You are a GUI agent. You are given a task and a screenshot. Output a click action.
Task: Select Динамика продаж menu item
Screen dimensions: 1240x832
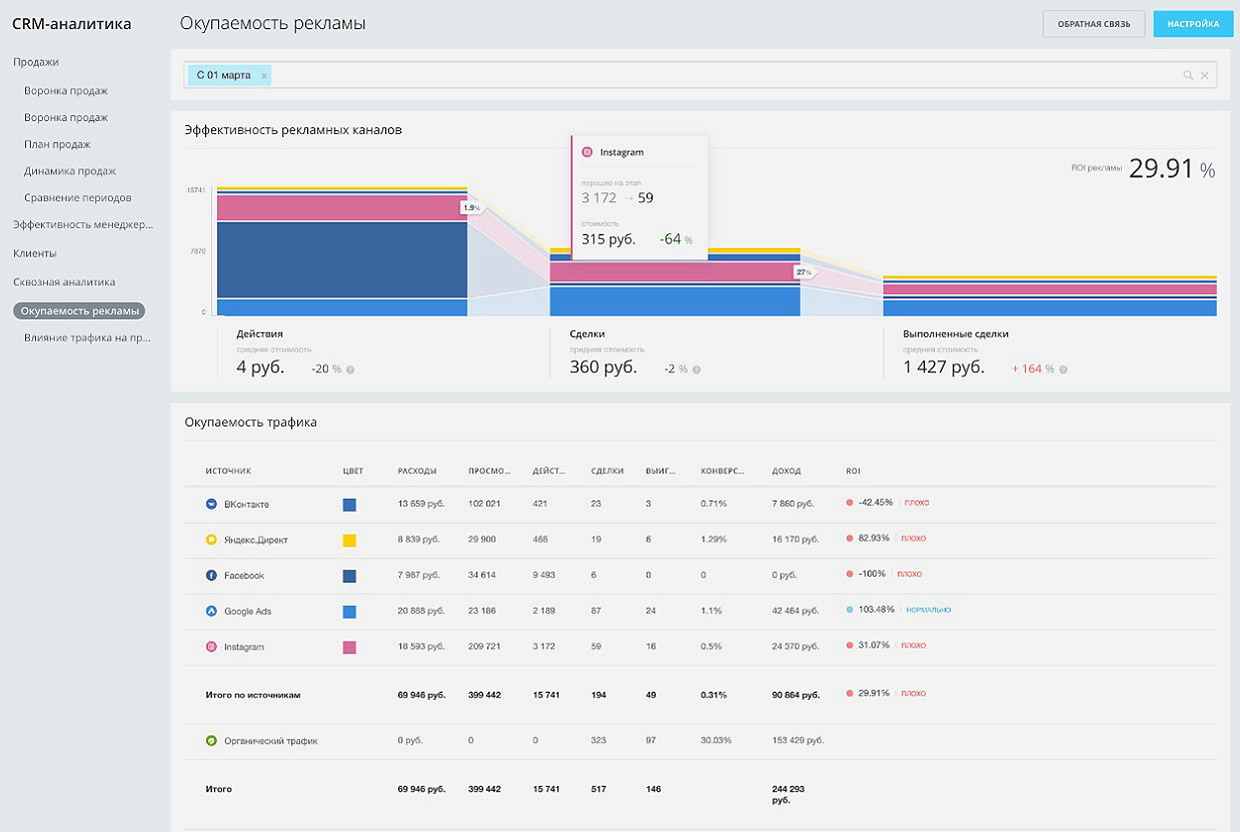tap(69, 171)
